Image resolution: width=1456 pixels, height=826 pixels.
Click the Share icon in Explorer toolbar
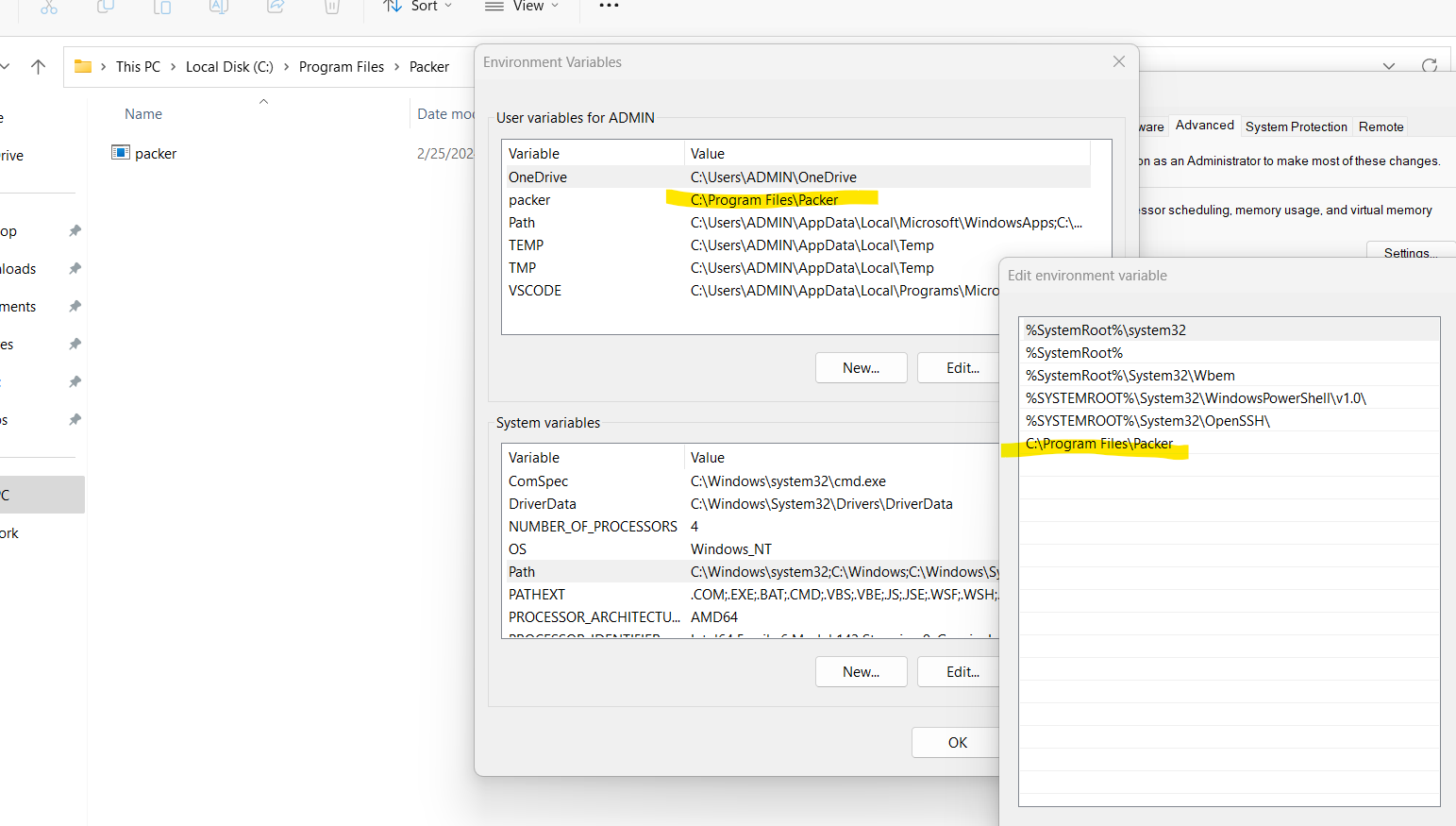[276, 7]
